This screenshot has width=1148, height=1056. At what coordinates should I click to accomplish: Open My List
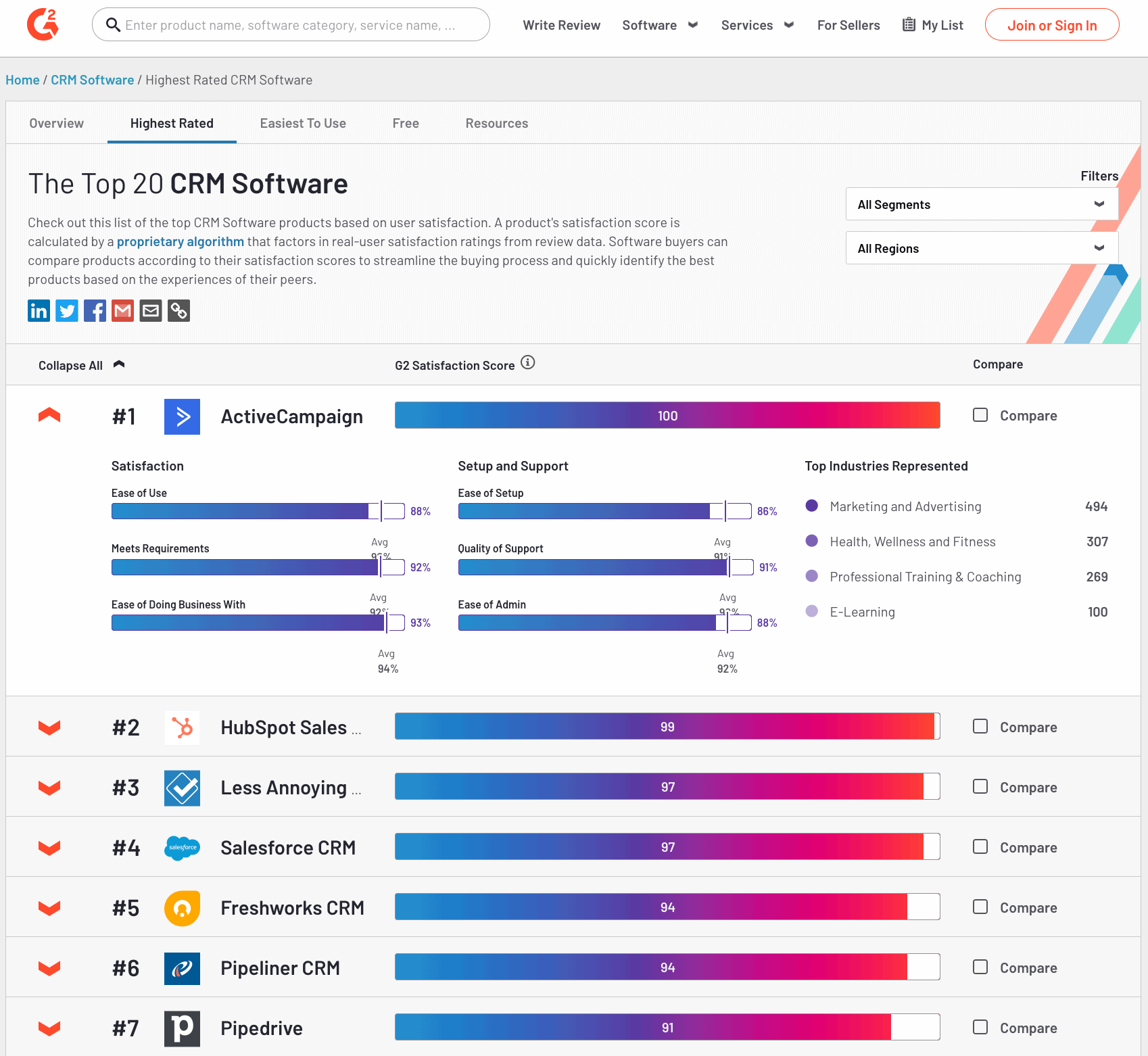click(932, 24)
